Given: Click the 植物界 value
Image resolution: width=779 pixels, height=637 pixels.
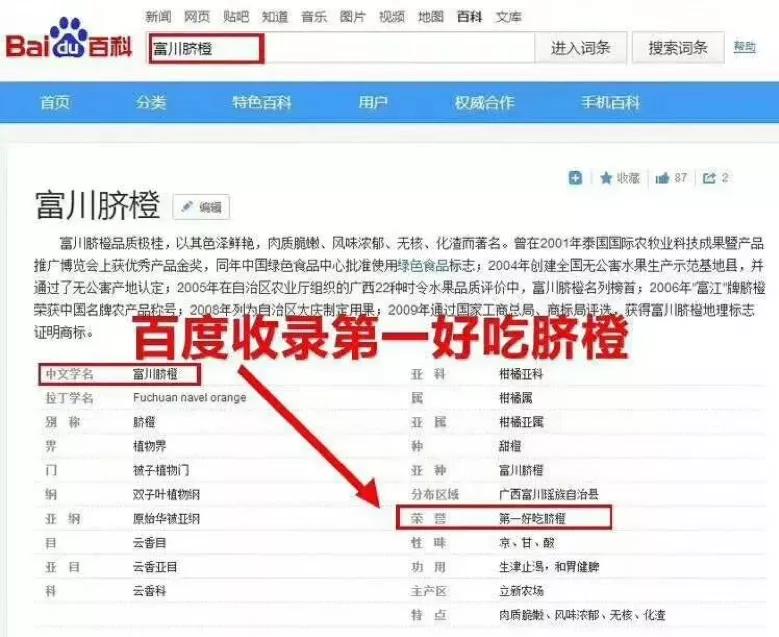Looking at the screenshot, I should pos(150,446).
